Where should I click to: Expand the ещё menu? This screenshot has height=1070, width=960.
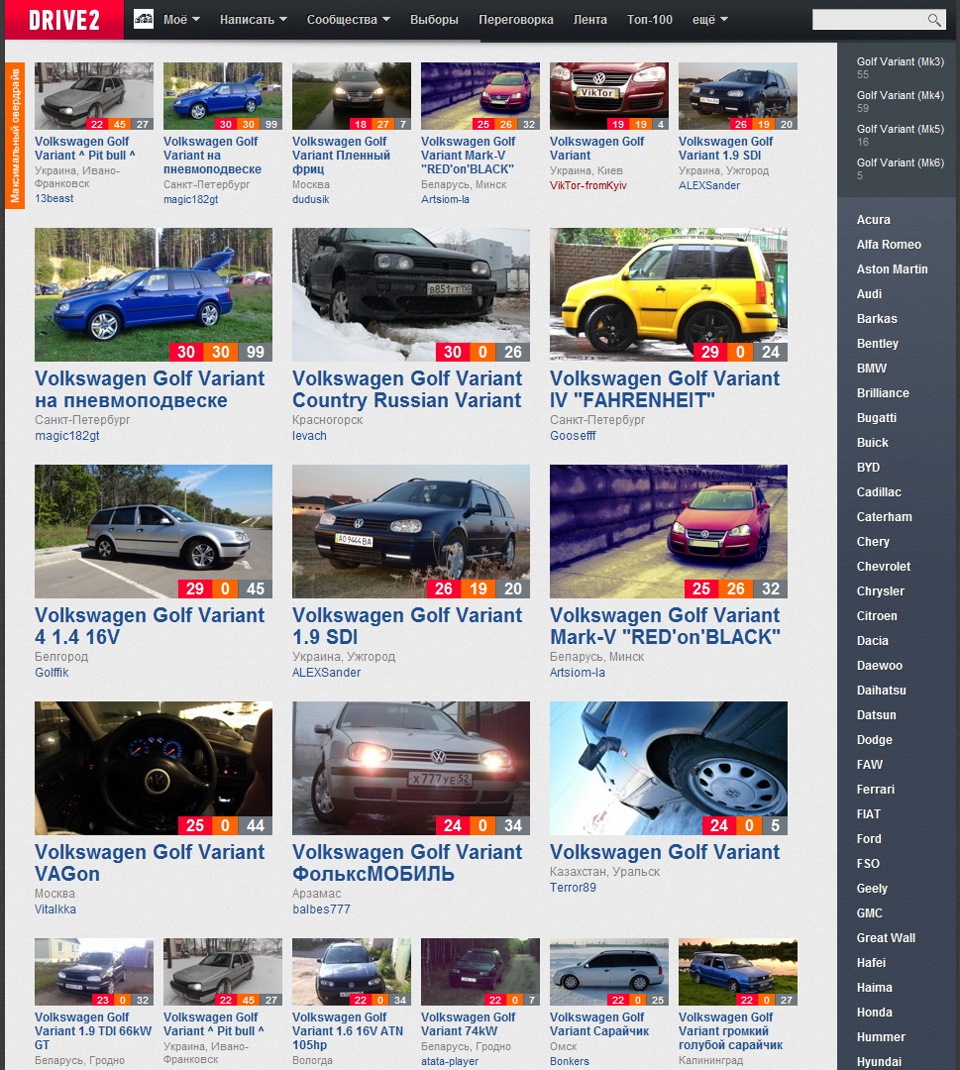click(710, 20)
